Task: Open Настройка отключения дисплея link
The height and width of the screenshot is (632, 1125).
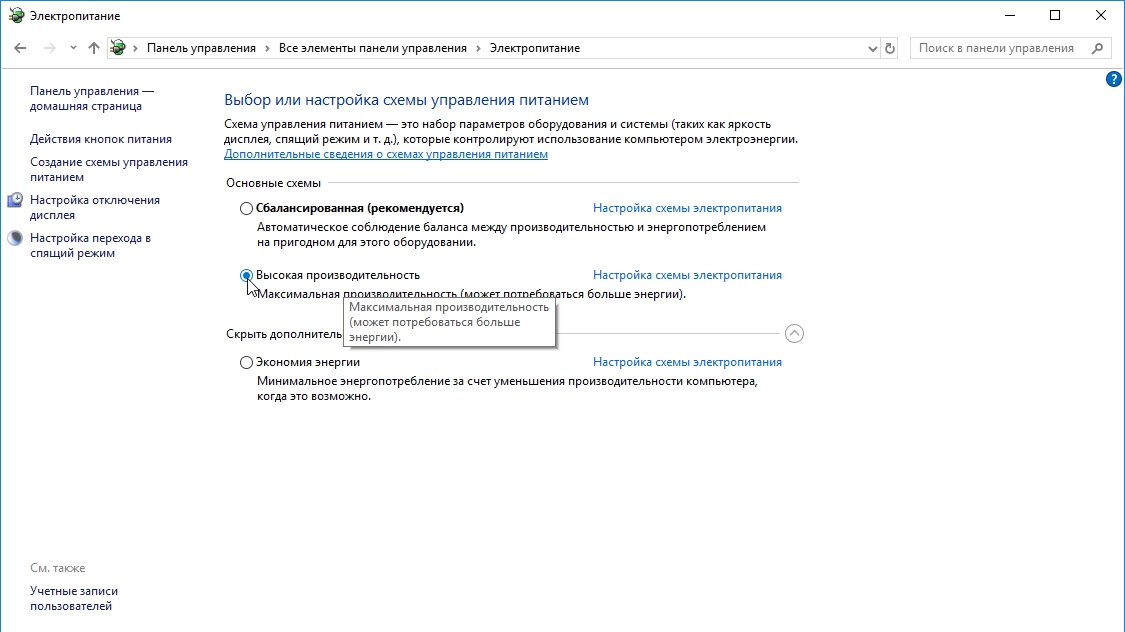Action: click(x=95, y=207)
